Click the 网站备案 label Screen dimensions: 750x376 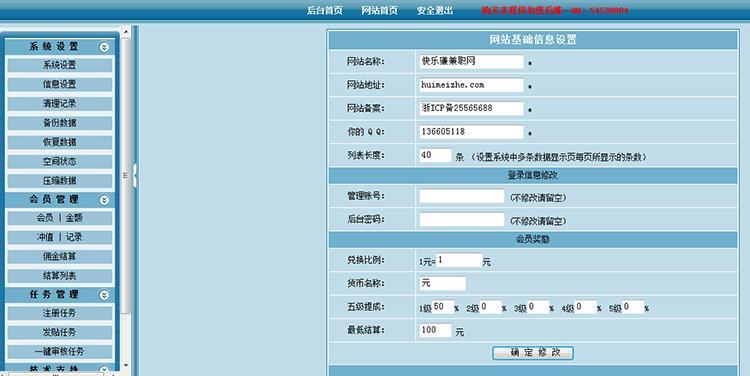[x=366, y=109]
